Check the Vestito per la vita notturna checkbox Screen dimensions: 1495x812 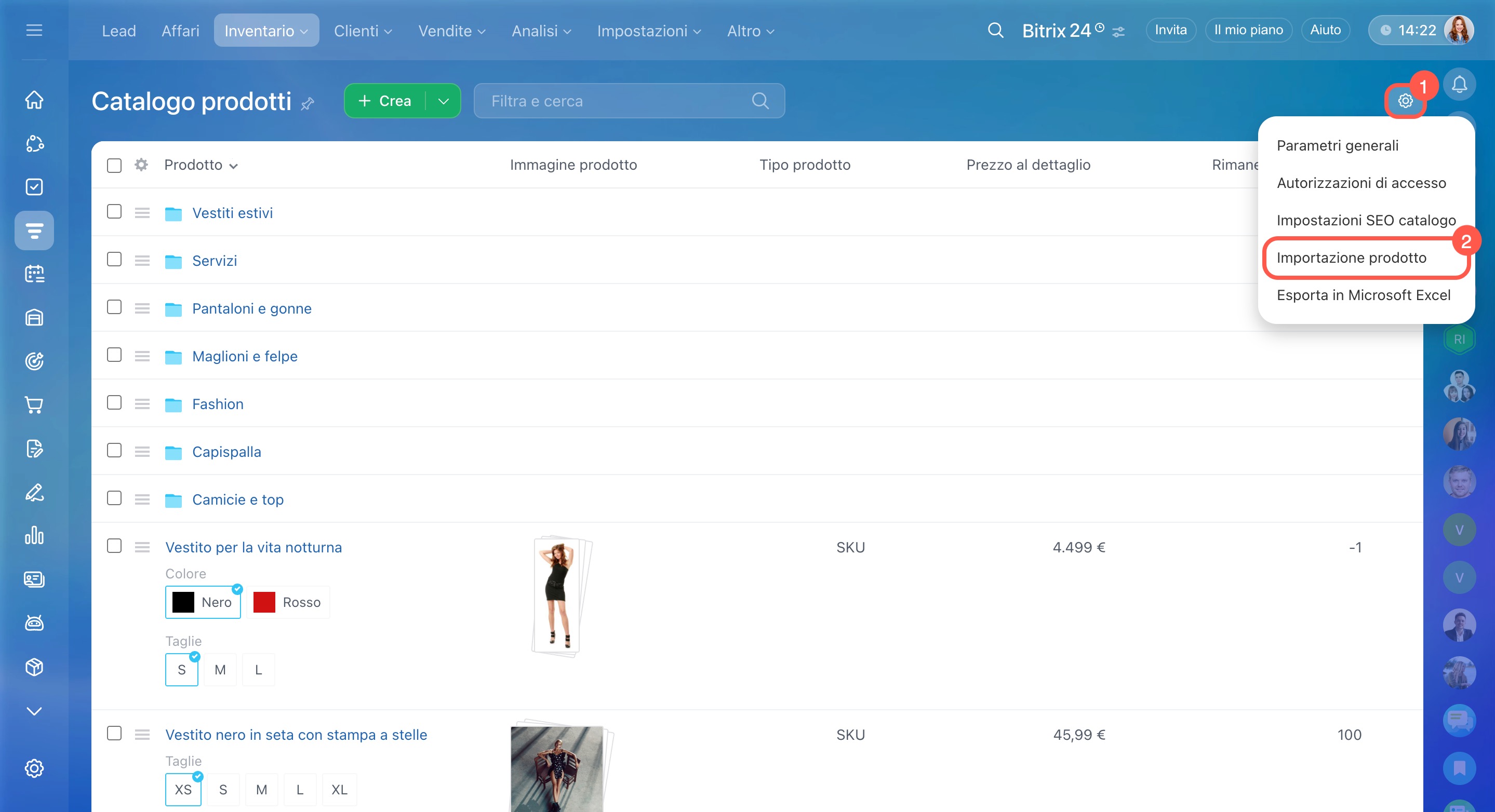coord(114,546)
